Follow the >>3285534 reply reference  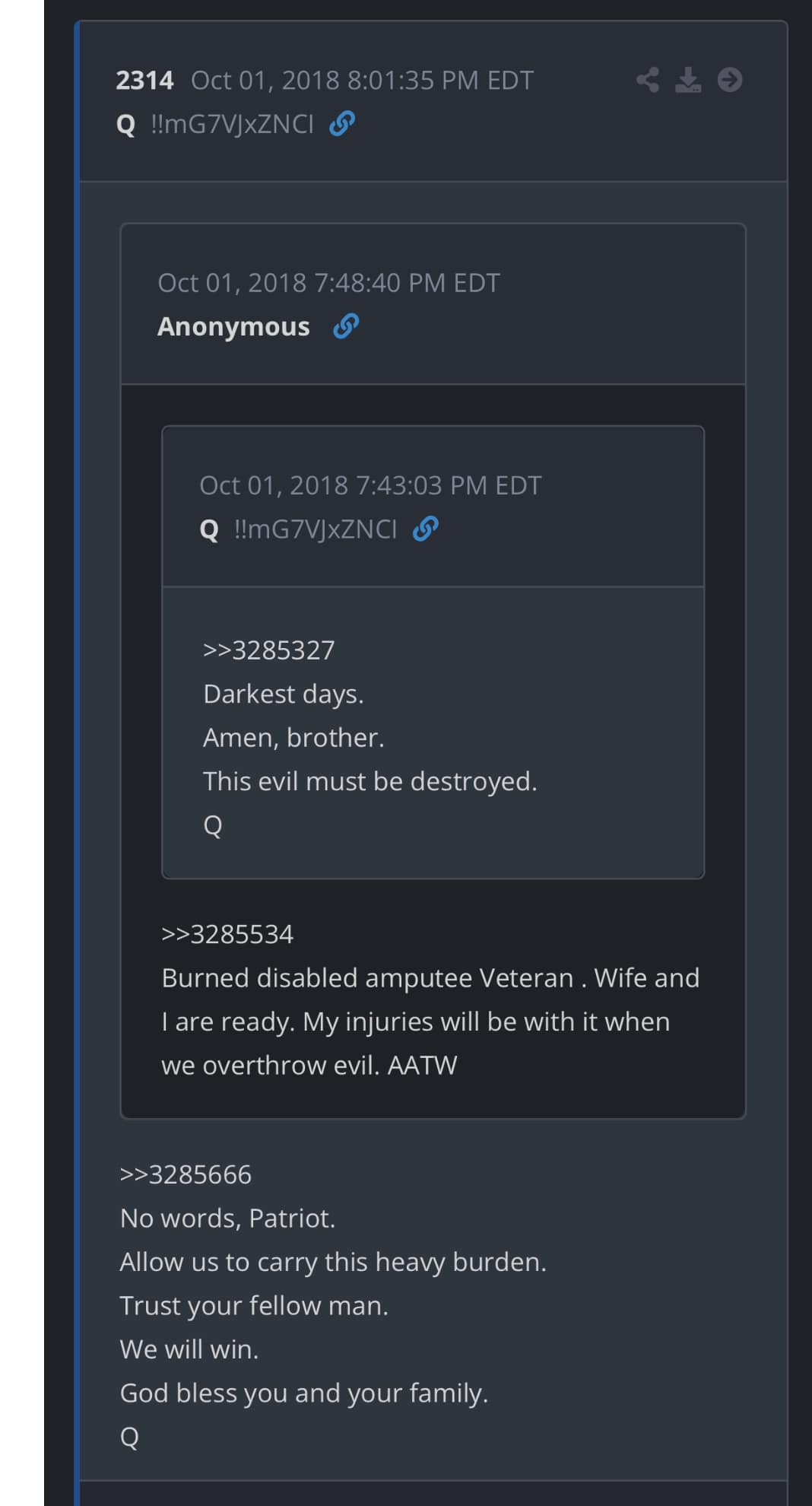(x=227, y=934)
